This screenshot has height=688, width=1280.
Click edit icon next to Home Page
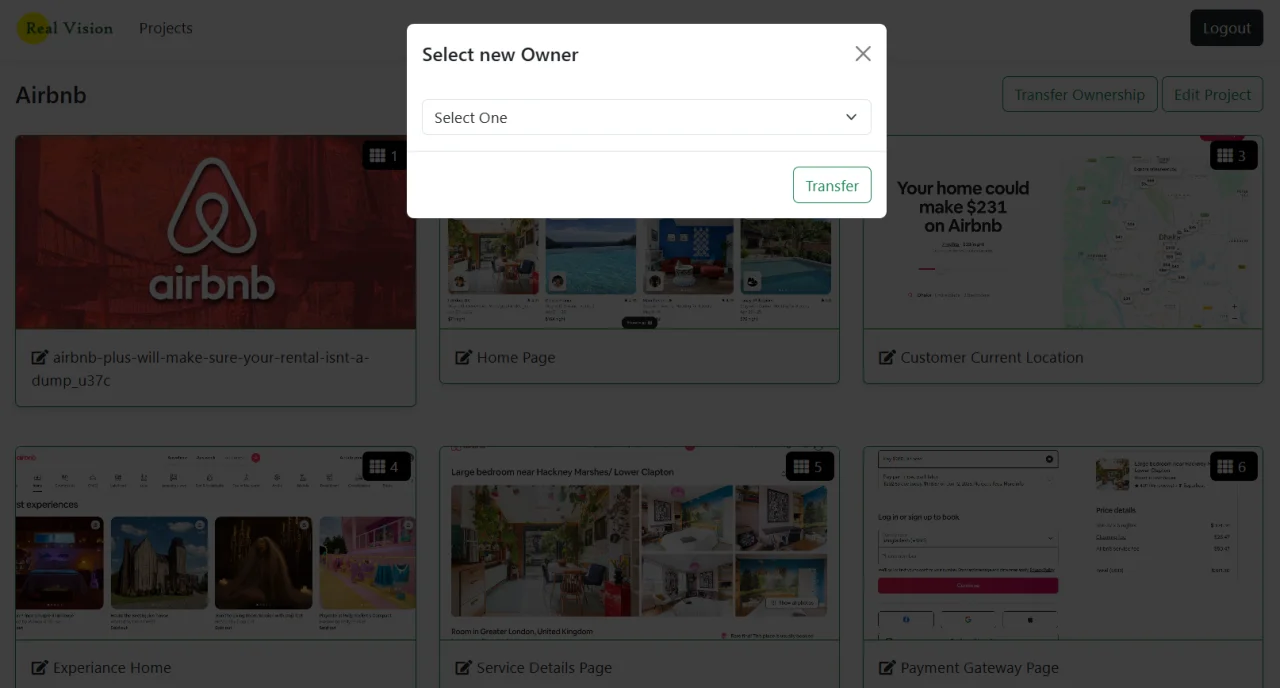464,357
